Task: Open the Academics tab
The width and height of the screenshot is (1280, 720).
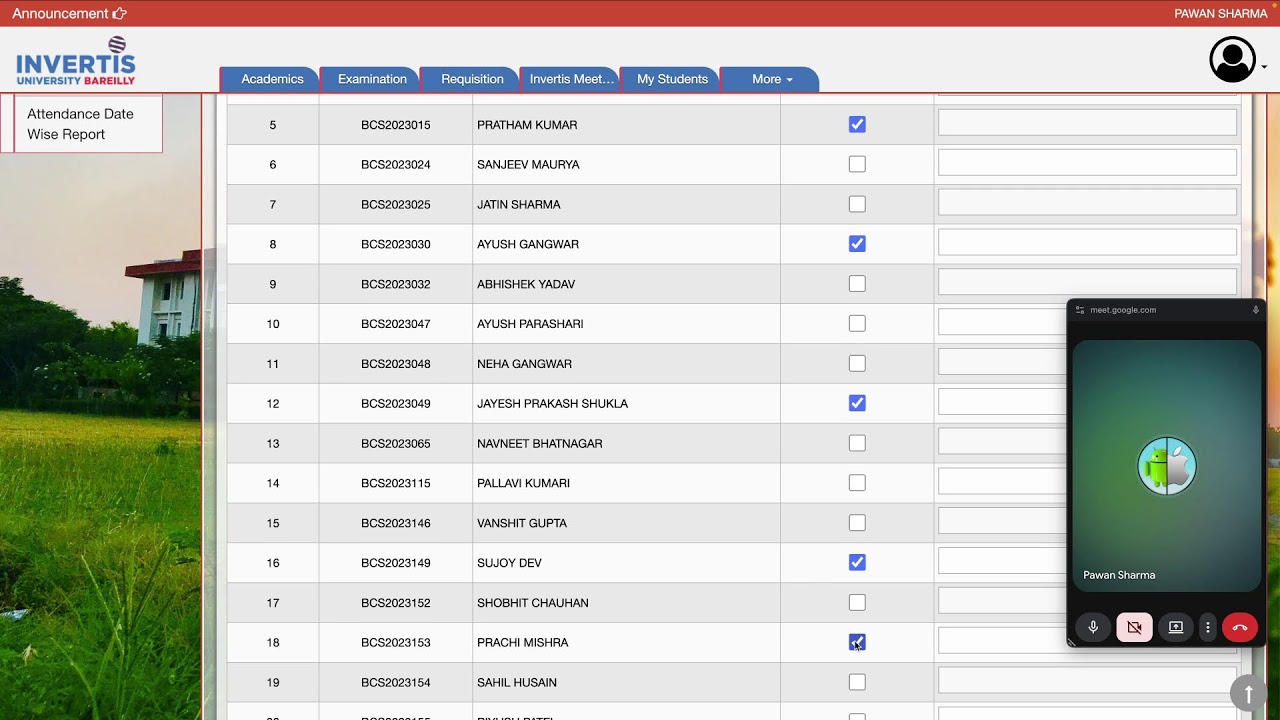Action: [x=272, y=79]
